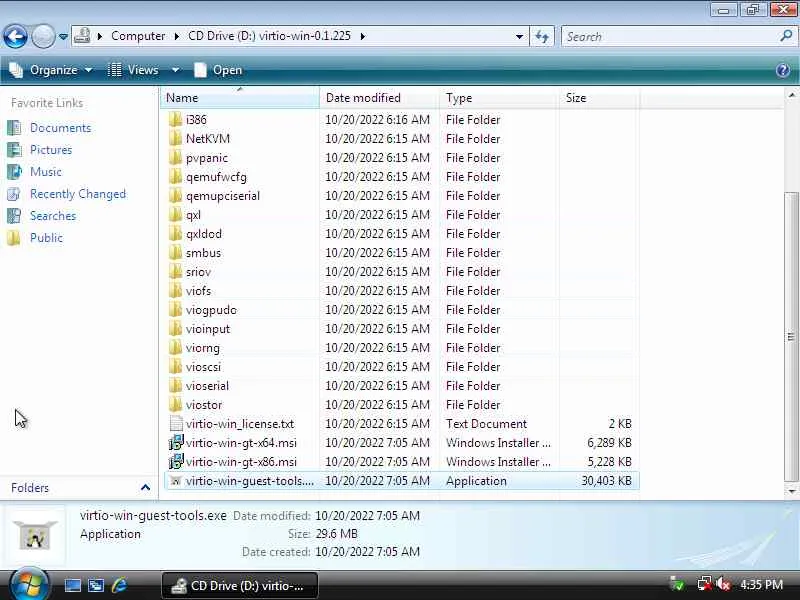Screen dimensions: 800x600
Task: Select the NetKVM folder icon
Action: click(x=176, y=138)
